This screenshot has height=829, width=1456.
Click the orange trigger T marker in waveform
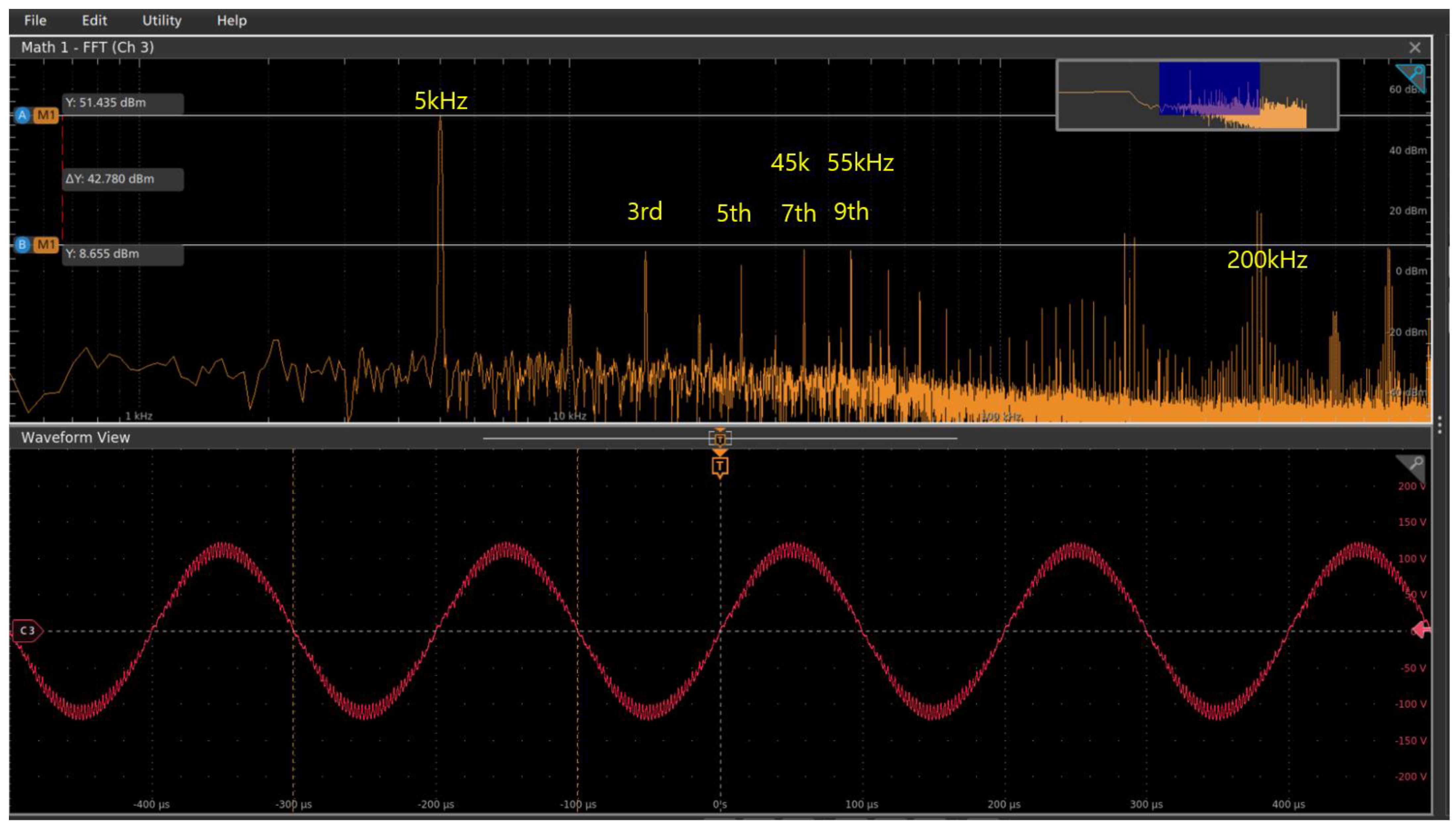pos(720,466)
